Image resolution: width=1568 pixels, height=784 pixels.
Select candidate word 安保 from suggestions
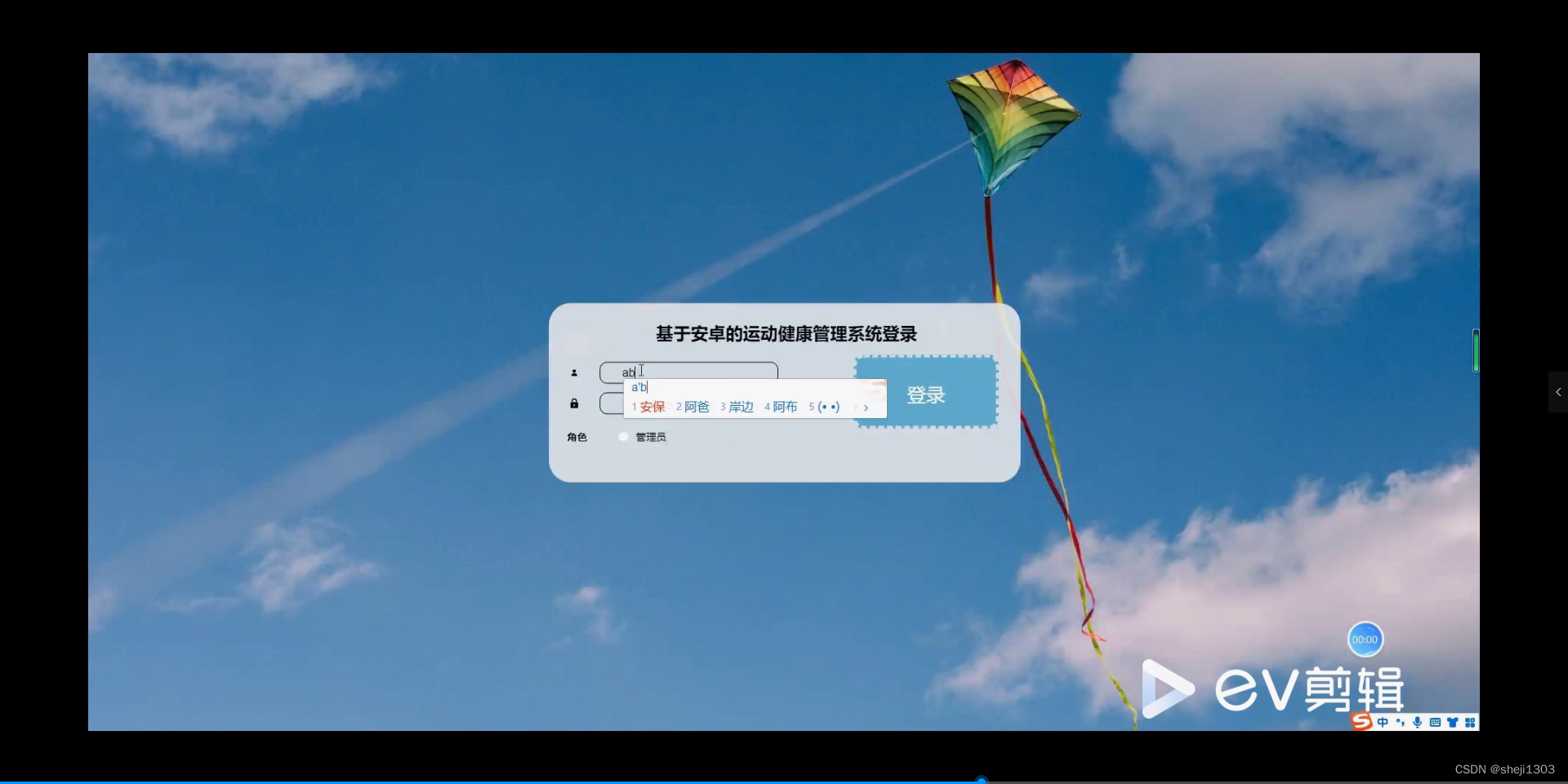[653, 406]
